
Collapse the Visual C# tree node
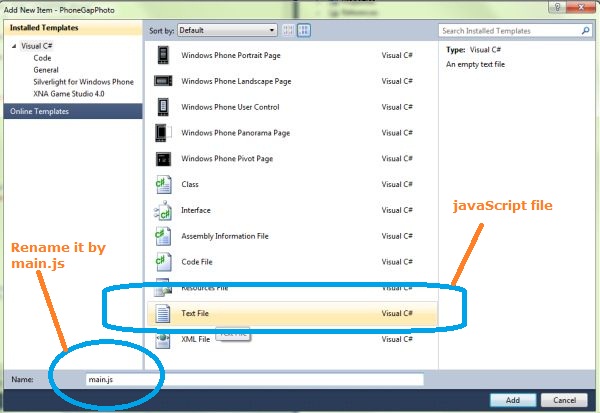click(x=14, y=46)
